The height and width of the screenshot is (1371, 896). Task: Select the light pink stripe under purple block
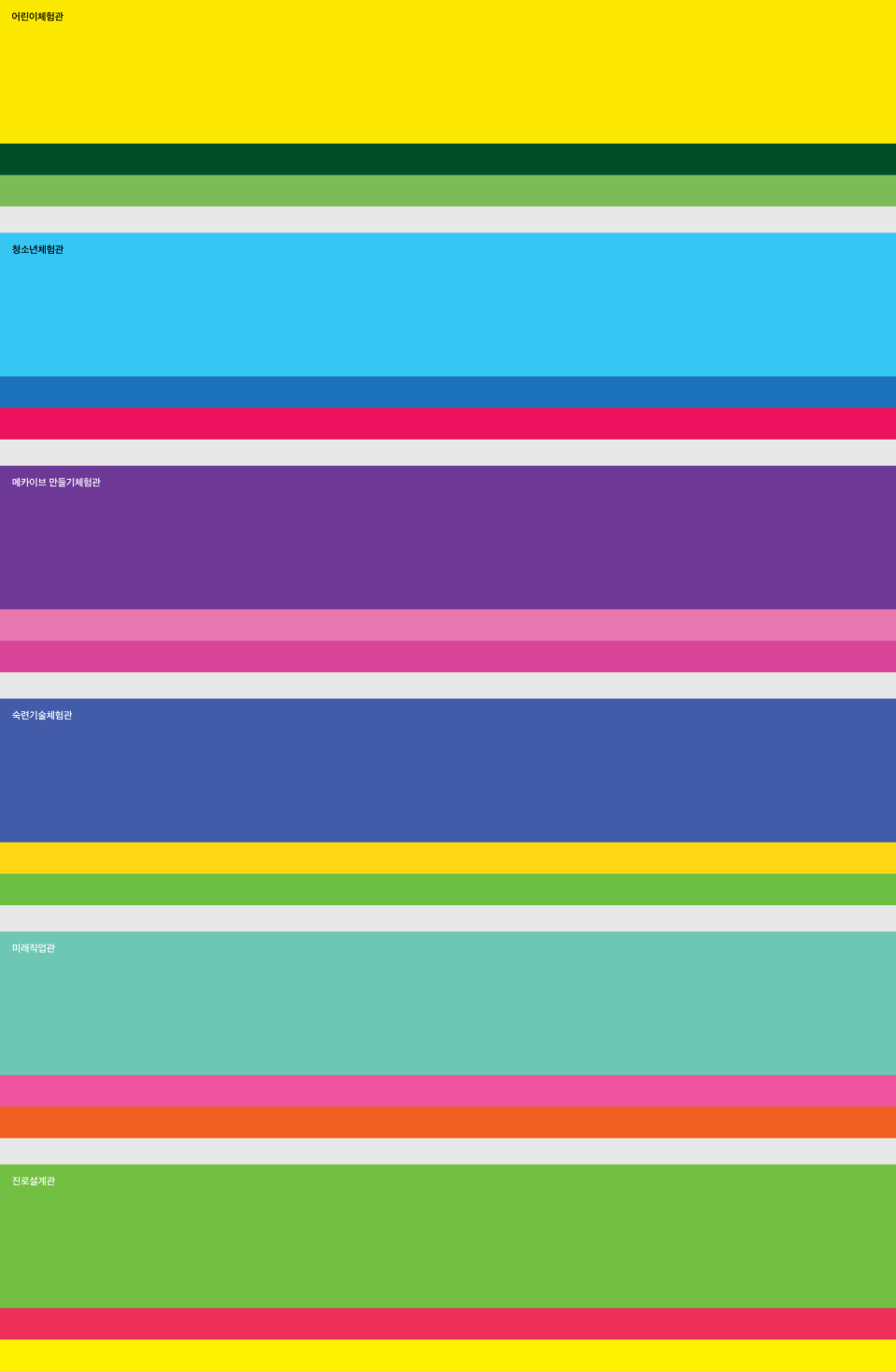click(448, 625)
